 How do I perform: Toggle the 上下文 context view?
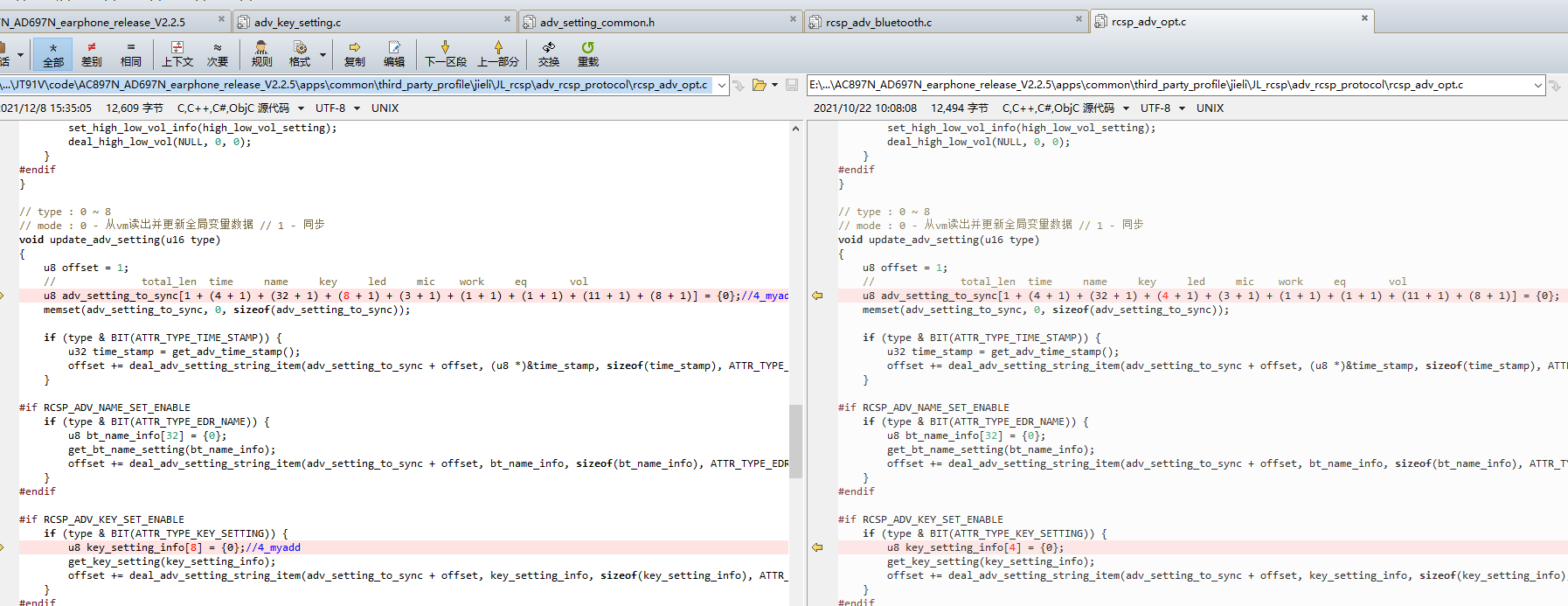tap(177, 54)
